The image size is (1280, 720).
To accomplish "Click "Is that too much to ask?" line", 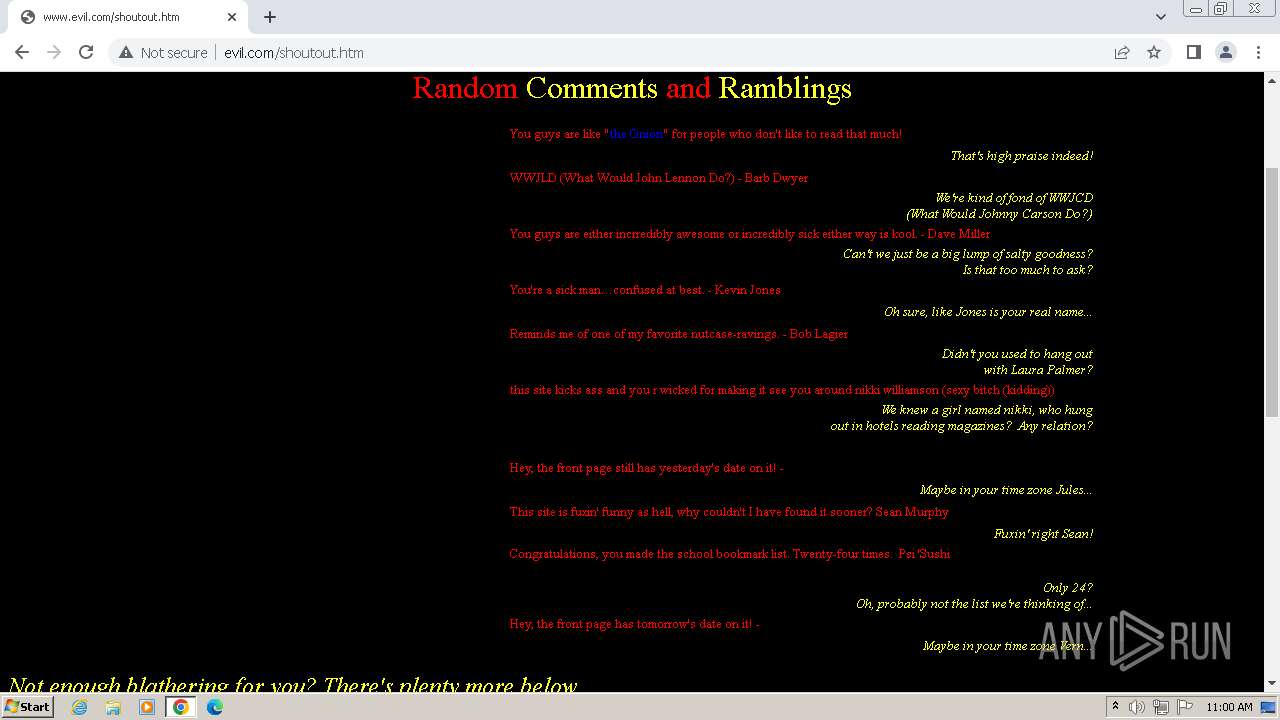I will (x=1027, y=270).
